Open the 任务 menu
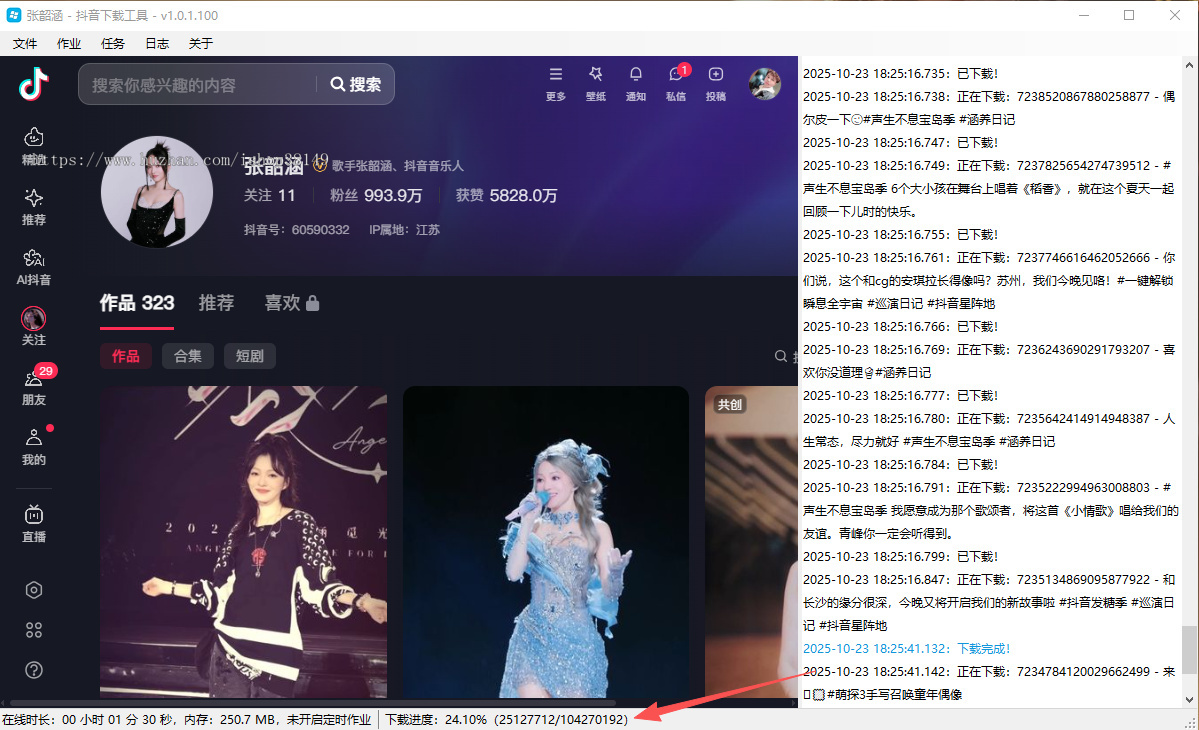The width and height of the screenshot is (1199, 730). (112, 44)
